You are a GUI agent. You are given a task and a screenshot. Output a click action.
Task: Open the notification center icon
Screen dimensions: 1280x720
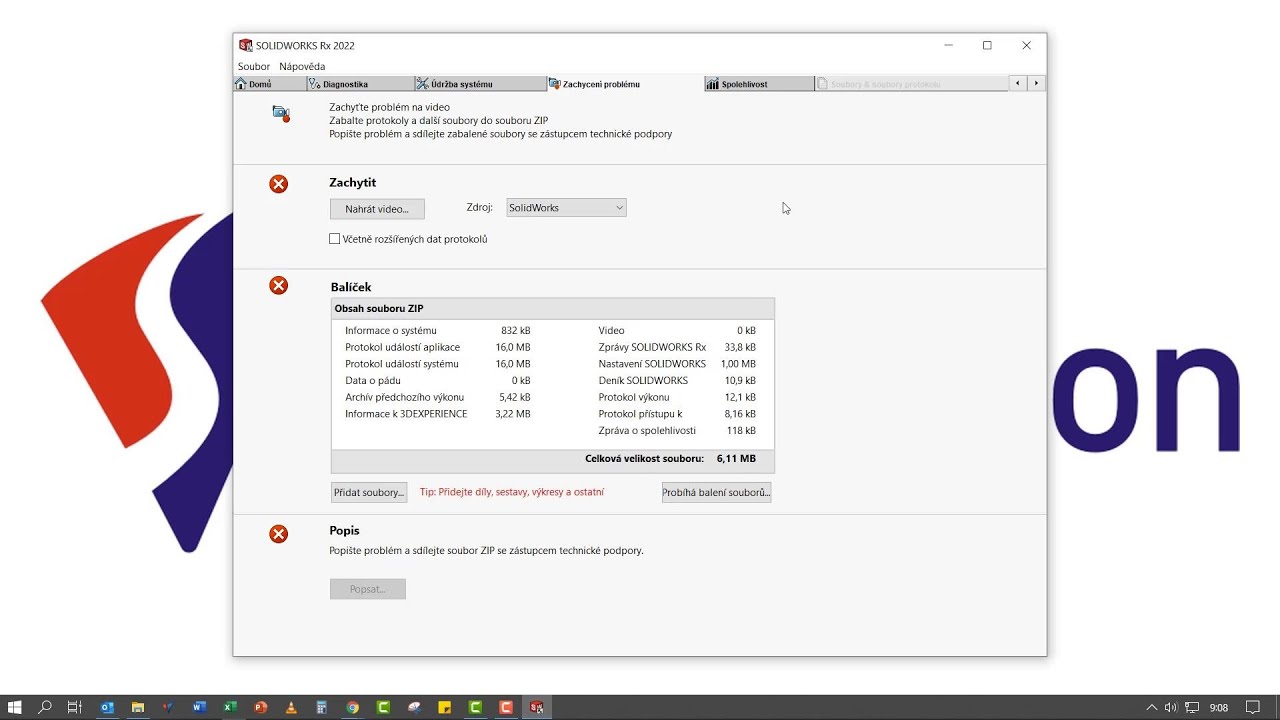[x=1252, y=707]
